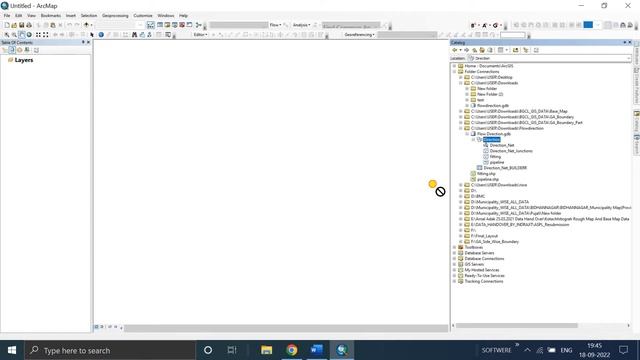Image resolution: width=640 pixels, height=360 pixels.
Task: Select the Pan tool
Action: tap(22, 35)
